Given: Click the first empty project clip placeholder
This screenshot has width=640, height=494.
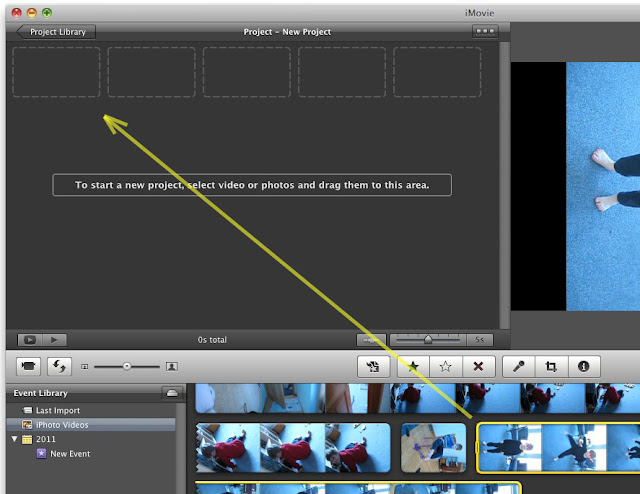Looking at the screenshot, I should (56, 72).
